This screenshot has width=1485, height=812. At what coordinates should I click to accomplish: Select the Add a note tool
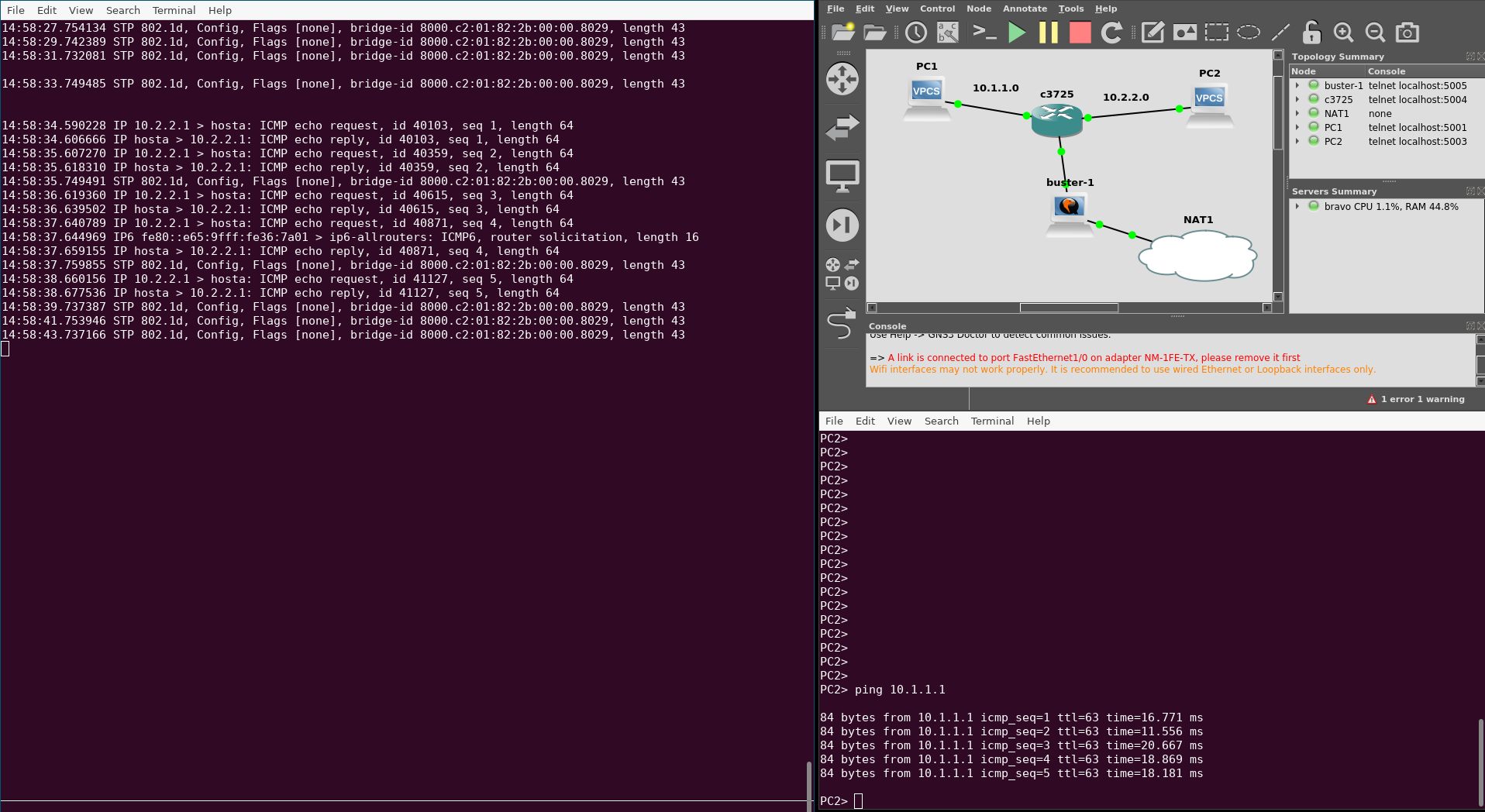1153,33
